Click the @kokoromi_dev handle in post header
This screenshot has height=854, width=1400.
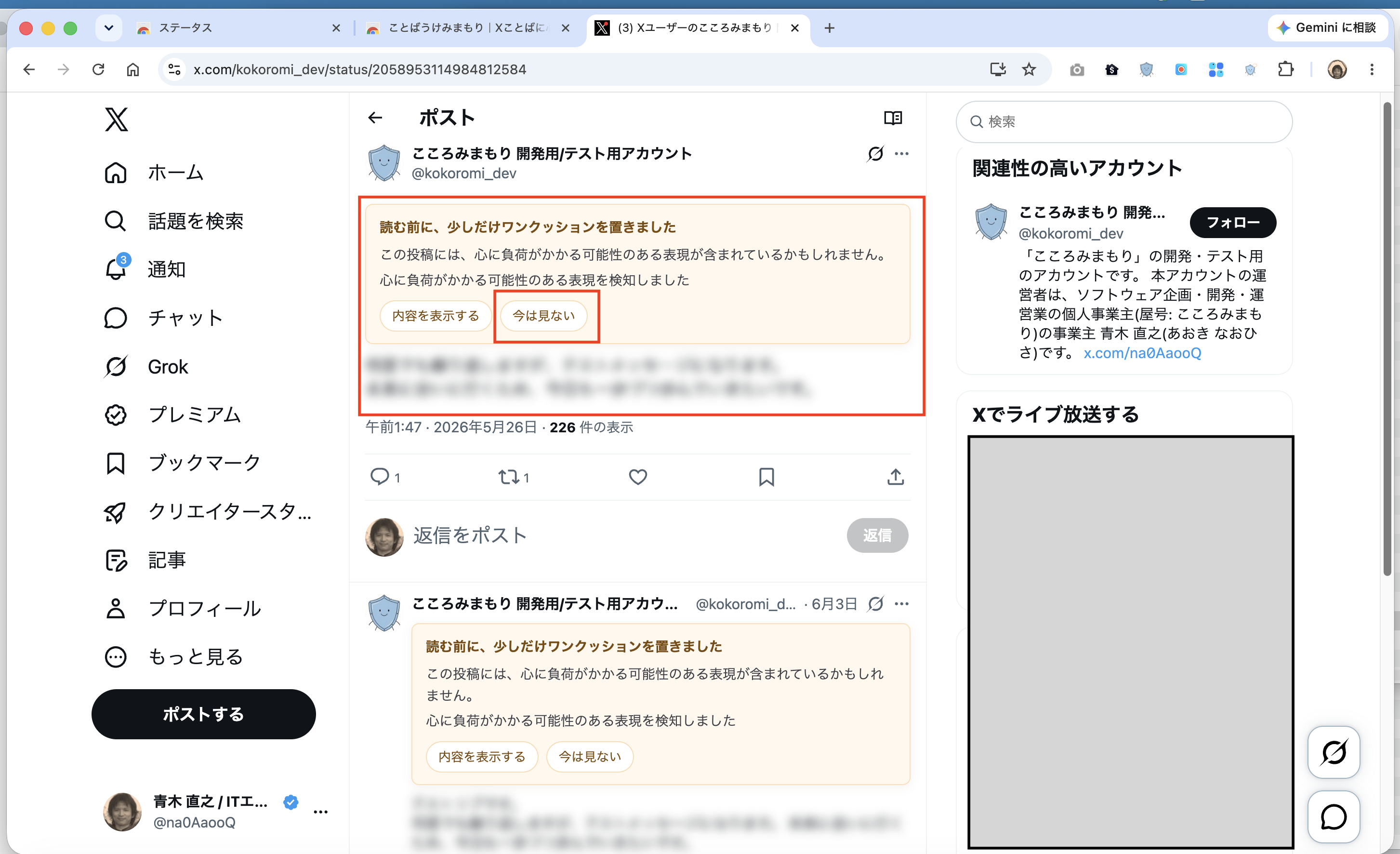point(463,173)
